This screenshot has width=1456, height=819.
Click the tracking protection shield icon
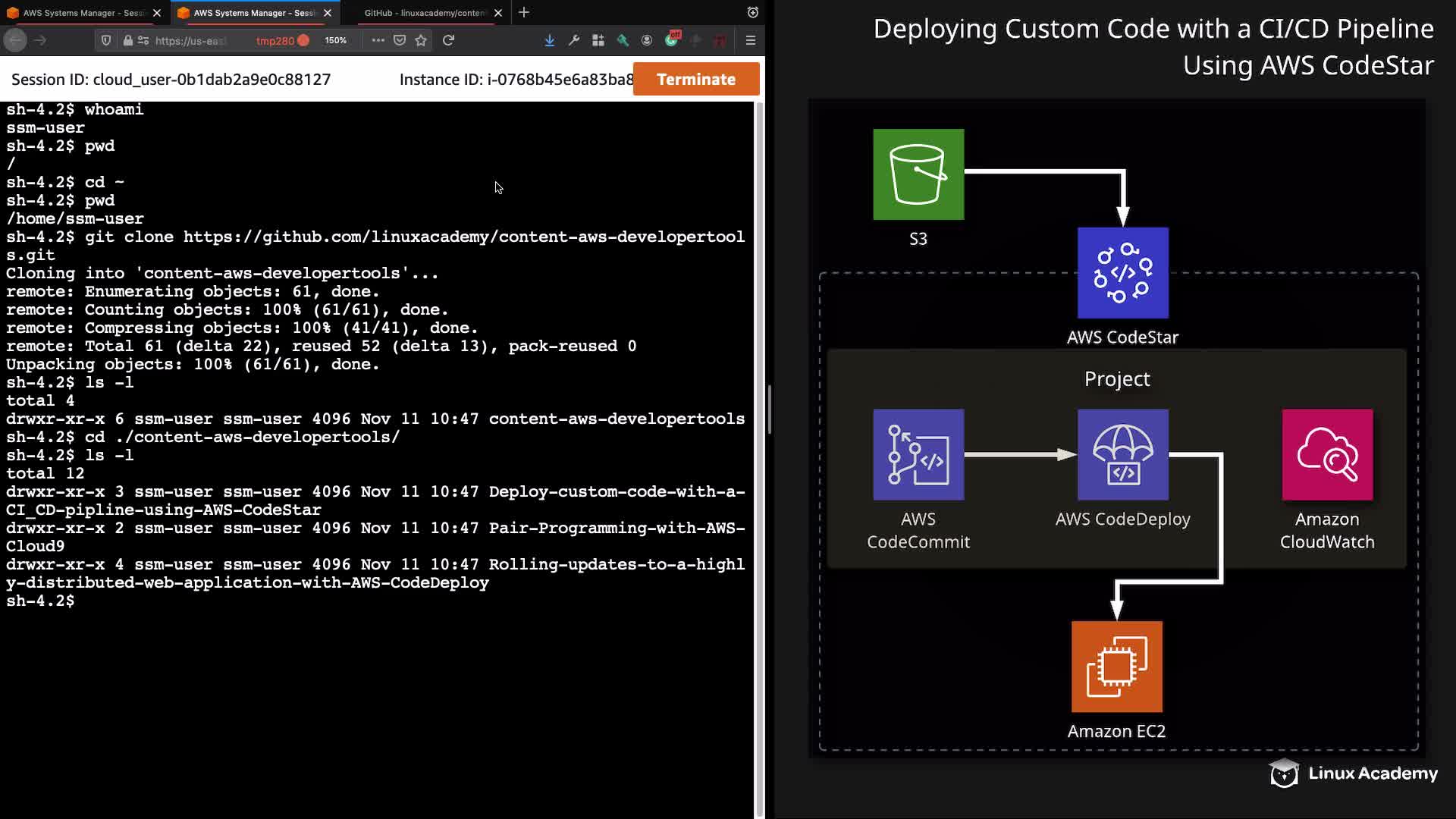tap(106, 40)
